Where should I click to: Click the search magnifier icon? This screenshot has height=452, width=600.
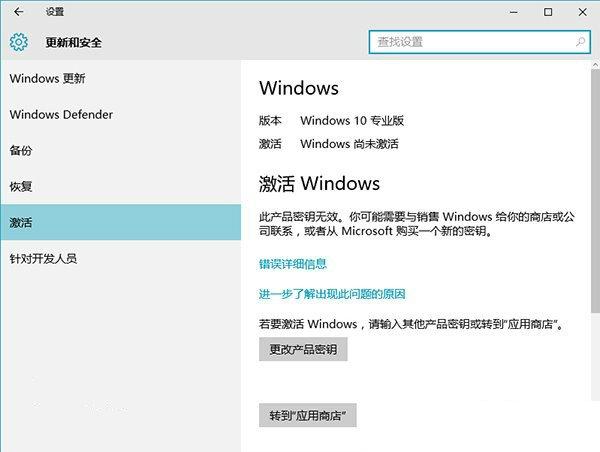tap(580, 42)
